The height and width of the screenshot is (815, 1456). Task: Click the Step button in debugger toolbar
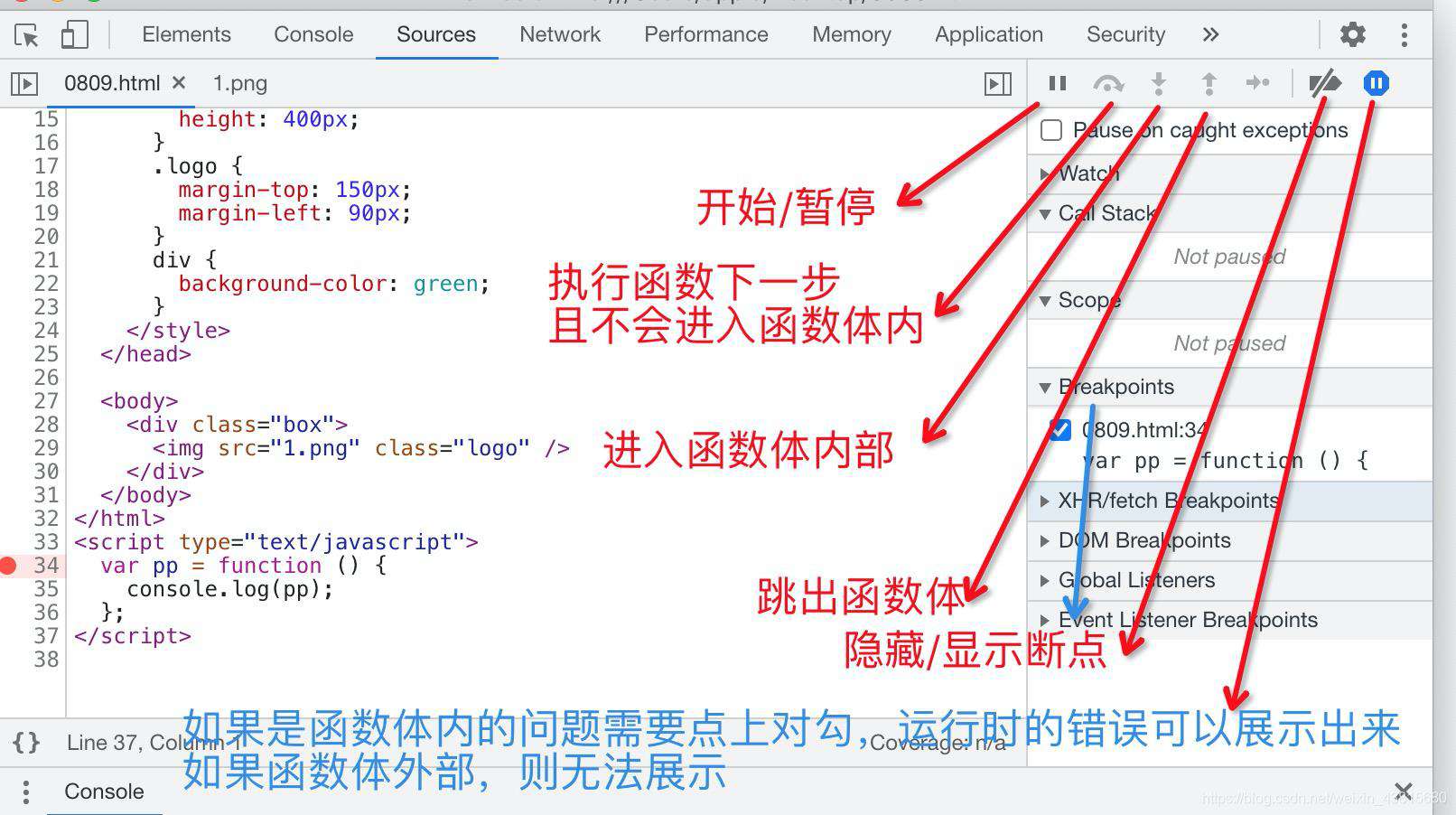point(1257,83)
